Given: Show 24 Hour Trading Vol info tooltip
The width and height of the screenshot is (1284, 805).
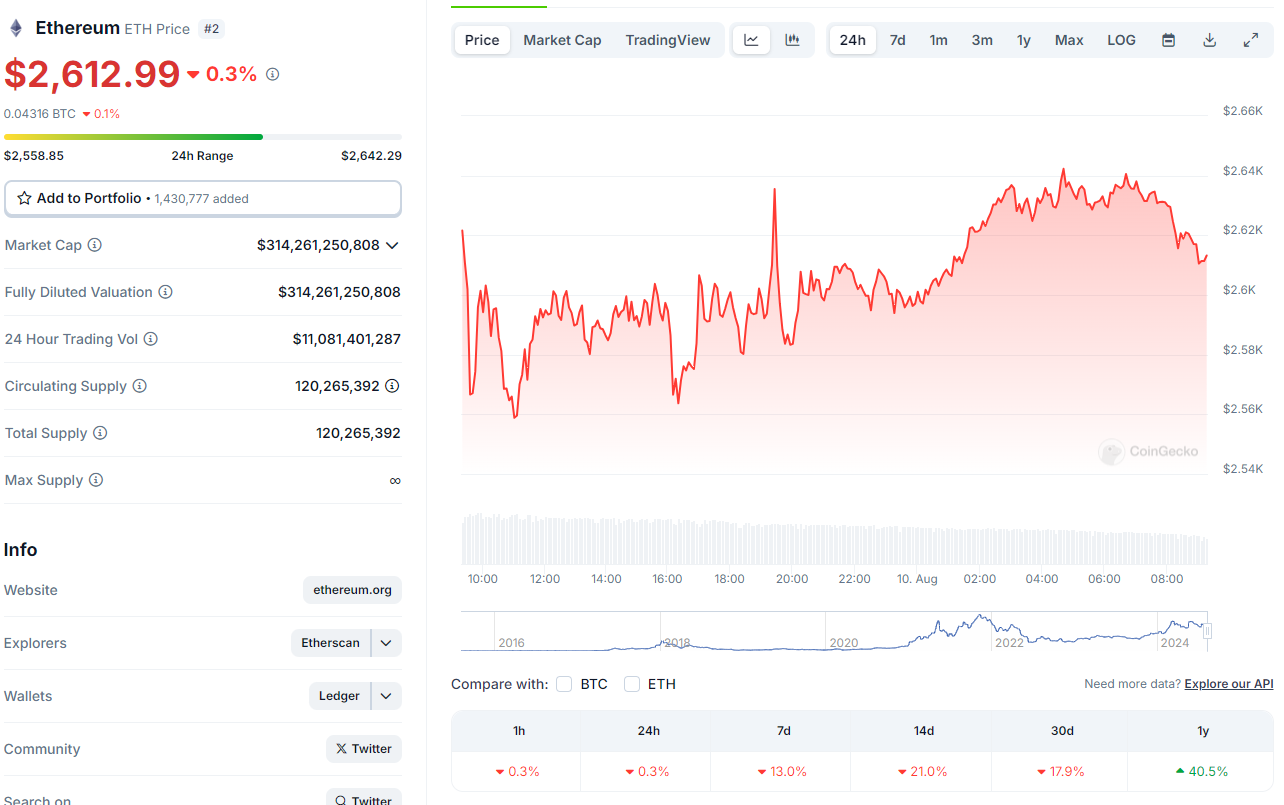Looking at the screenshot, I should pyautogui.click(x=151, y=339).
